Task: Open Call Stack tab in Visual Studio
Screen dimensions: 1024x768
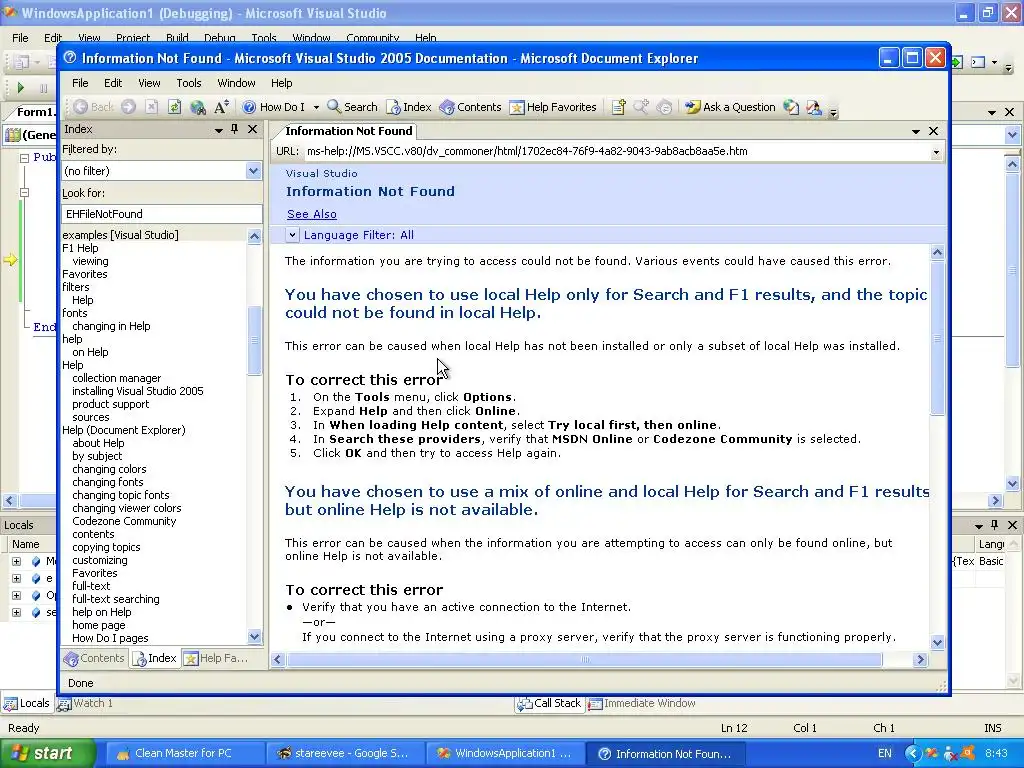Action: tap(549, 703)
